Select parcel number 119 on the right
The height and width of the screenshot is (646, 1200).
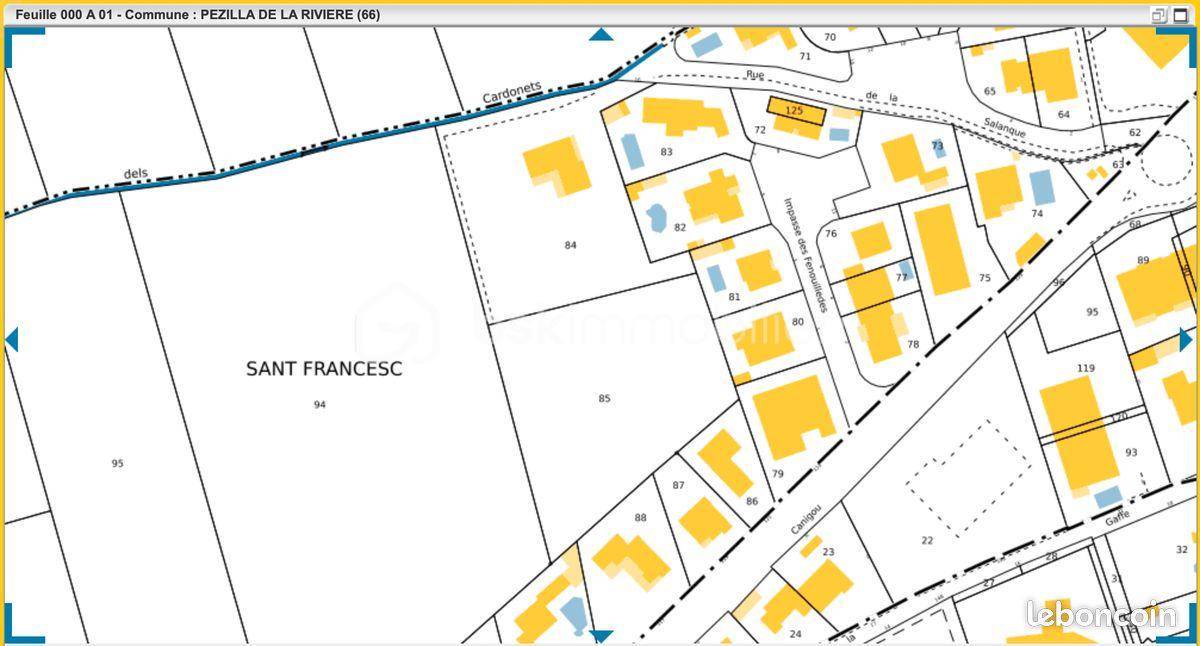click(x=1086, y=368)
